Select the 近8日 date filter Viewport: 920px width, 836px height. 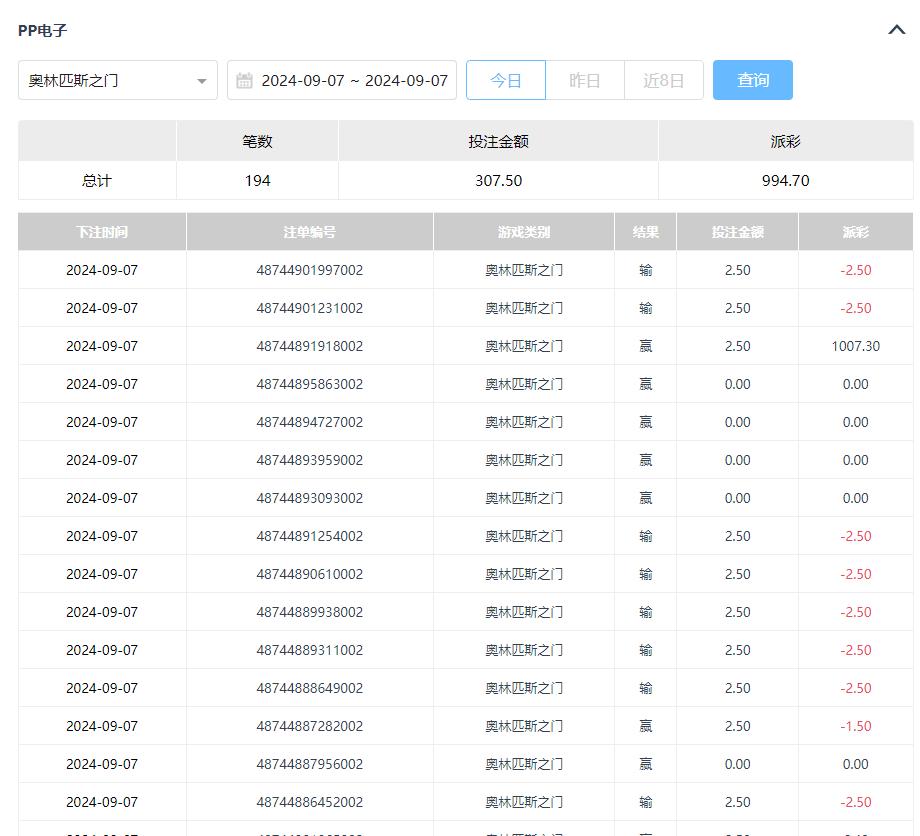click(x=663, y=80)
